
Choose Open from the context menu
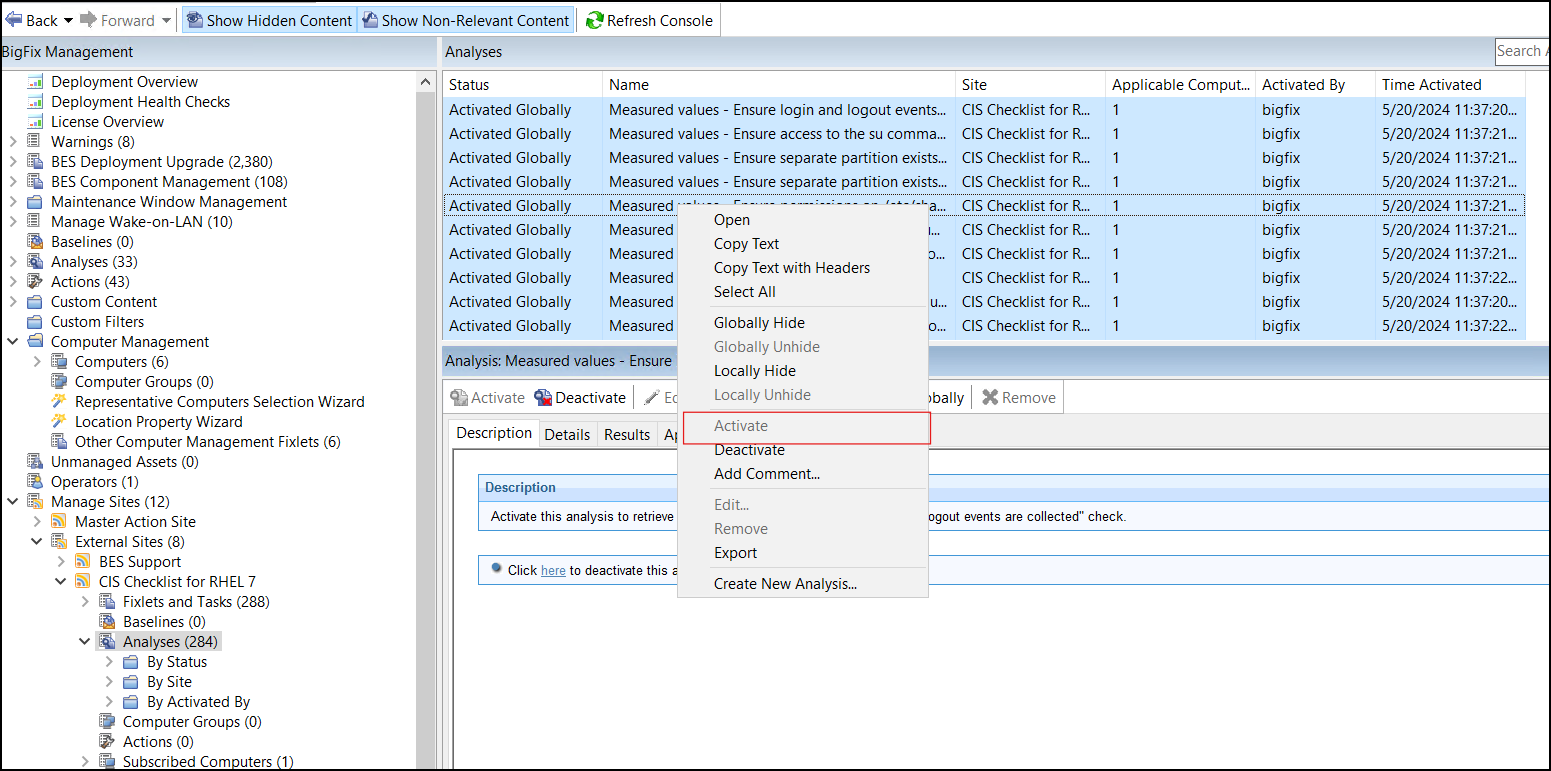point(803,220)
